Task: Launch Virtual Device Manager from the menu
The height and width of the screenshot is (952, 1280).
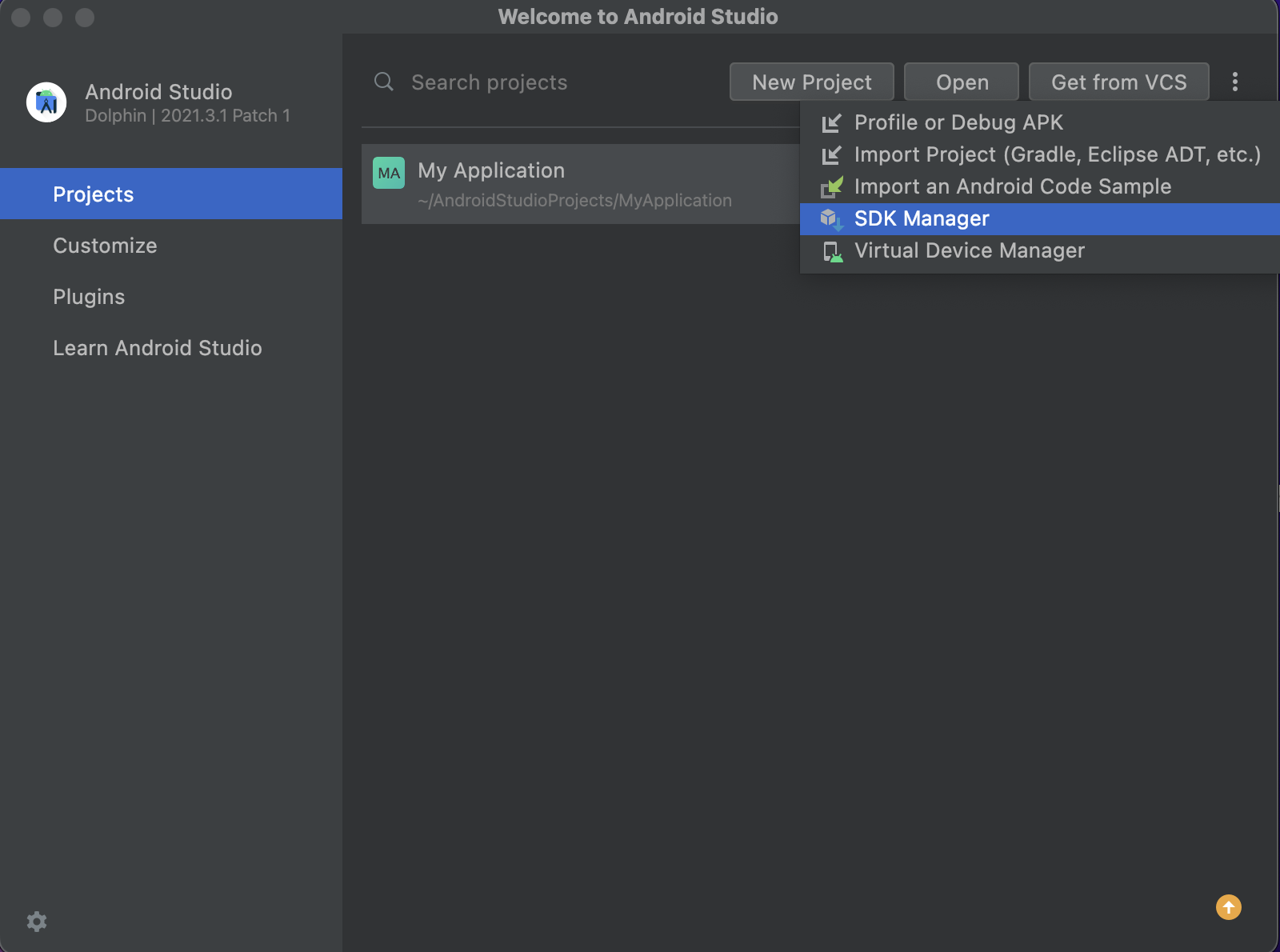Action: click(1040, 250)
